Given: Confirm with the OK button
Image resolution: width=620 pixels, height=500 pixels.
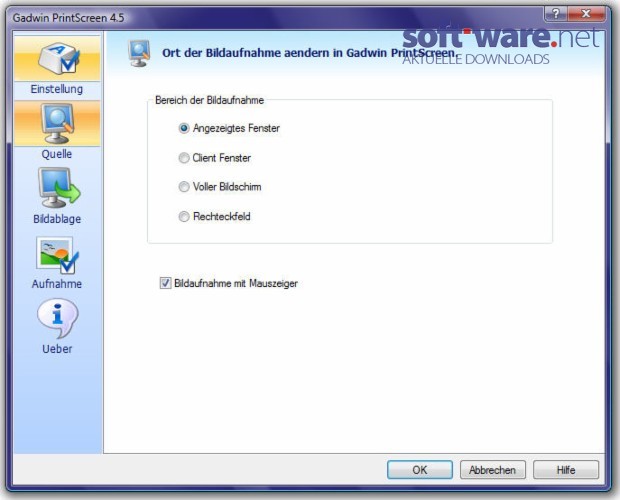Looking at the screenshot, I should point(420,470).
